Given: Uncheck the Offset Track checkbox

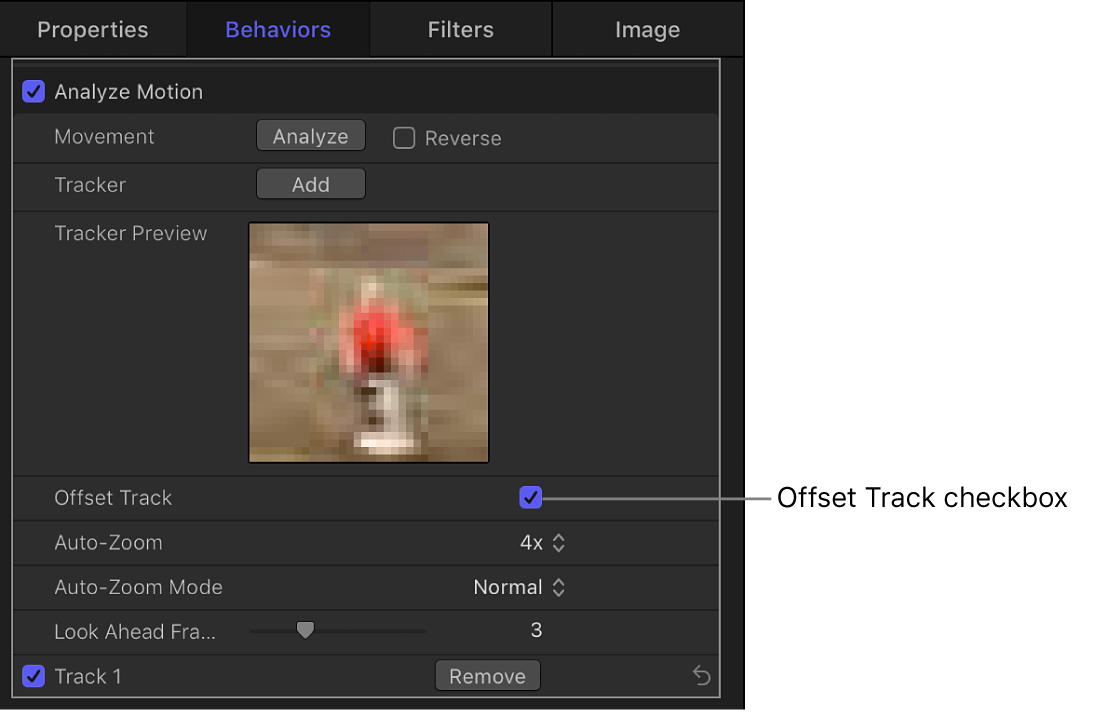Looking at the screenshot, I should pos(531,497).
